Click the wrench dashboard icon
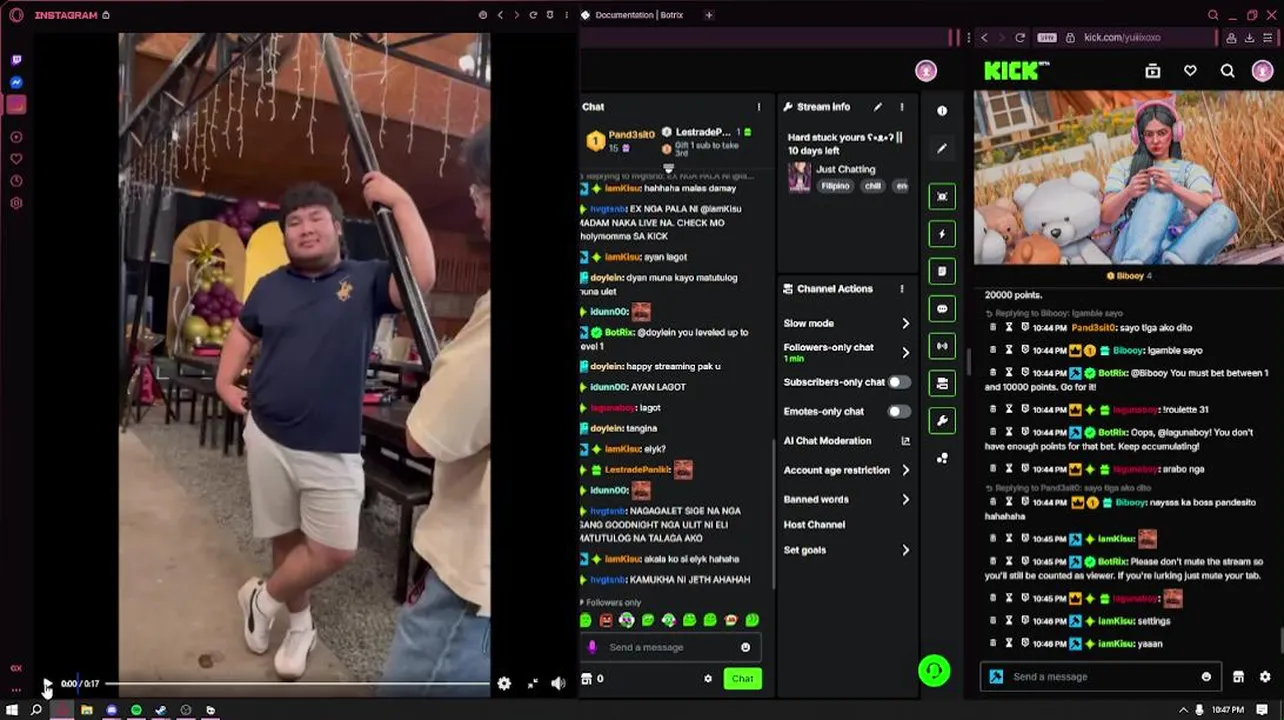This screenshot has width=1284, height=720. (942, 421)
